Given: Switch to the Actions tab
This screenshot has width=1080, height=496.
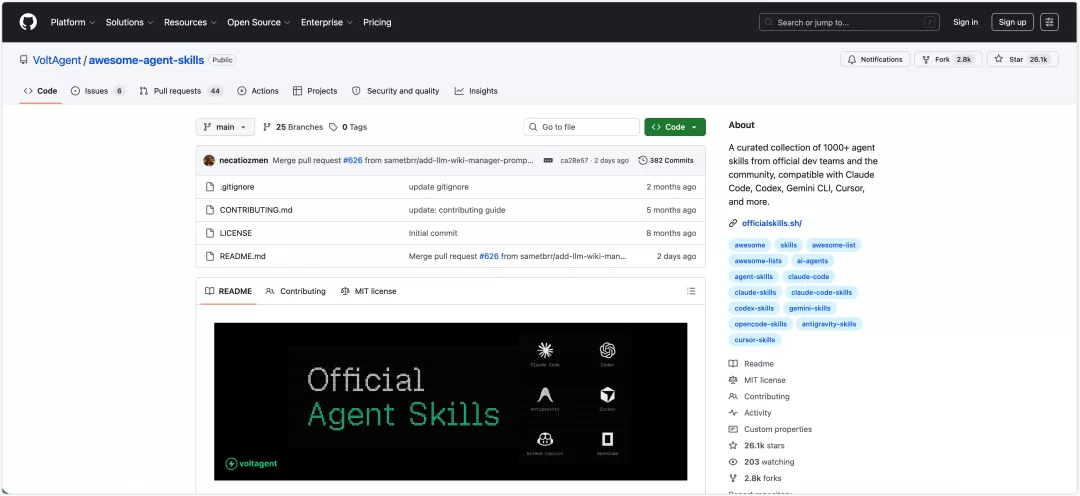Looking at the screenshot, I should pyautogui.click(x=258, y=91).
